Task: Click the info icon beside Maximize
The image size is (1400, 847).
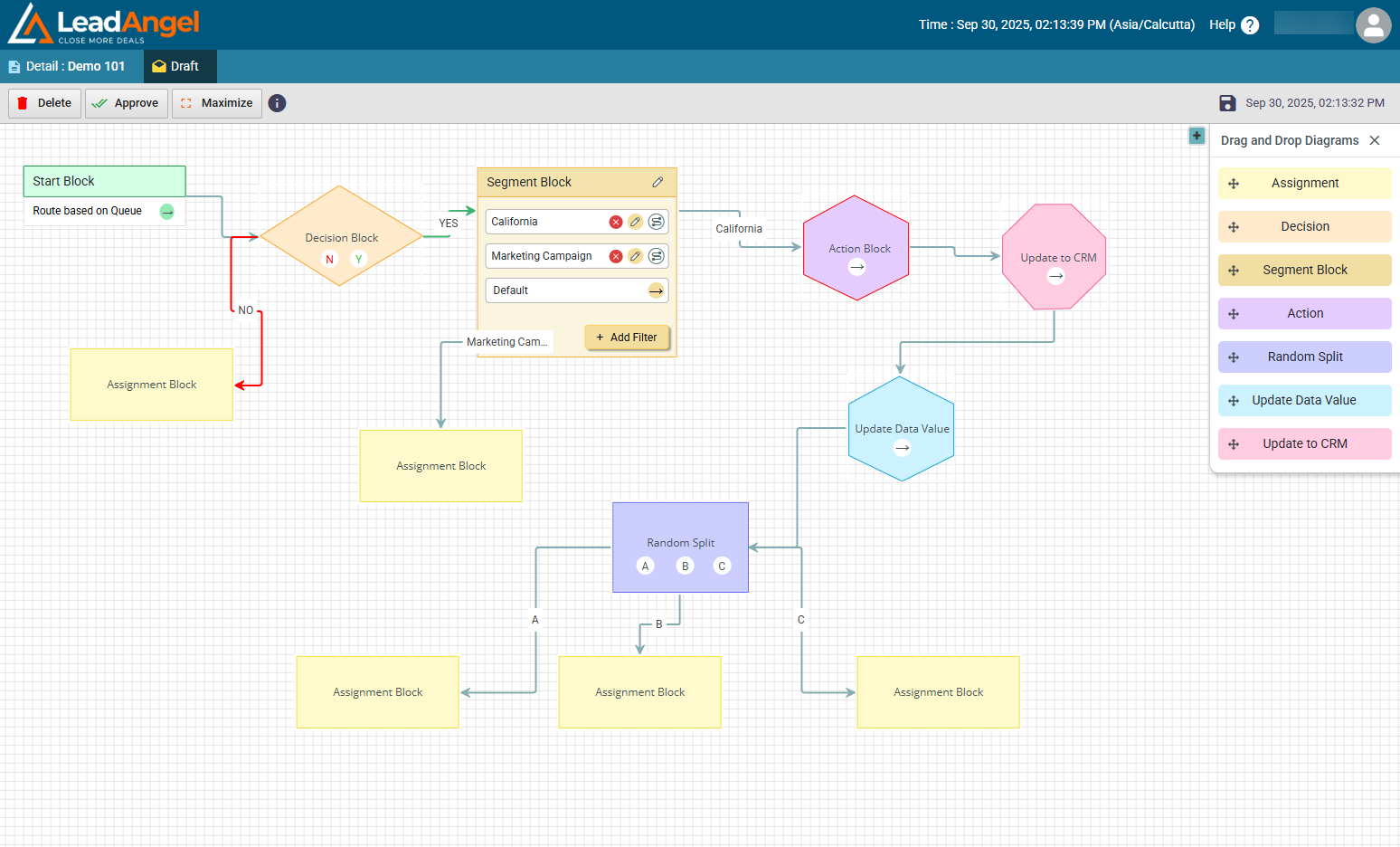Action: point(278,103)
